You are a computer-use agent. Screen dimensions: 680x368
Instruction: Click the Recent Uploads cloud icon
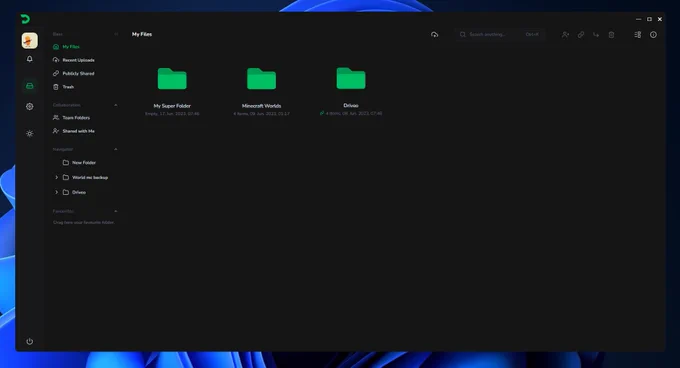coord(56,60)
